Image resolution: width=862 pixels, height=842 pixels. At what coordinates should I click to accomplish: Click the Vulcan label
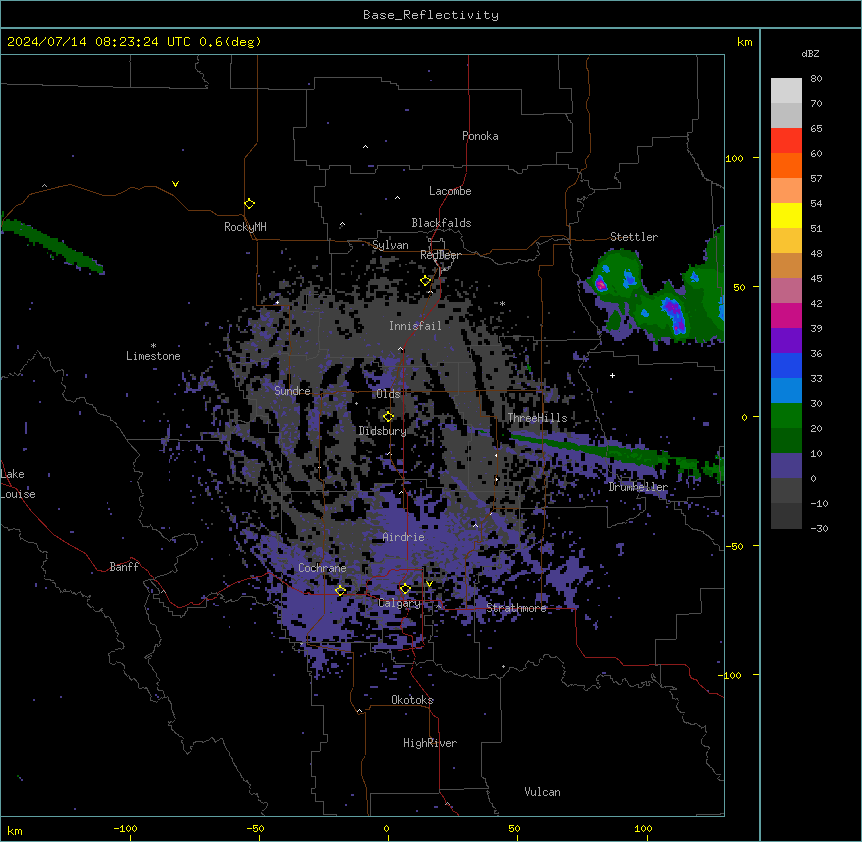pos(542,792)
